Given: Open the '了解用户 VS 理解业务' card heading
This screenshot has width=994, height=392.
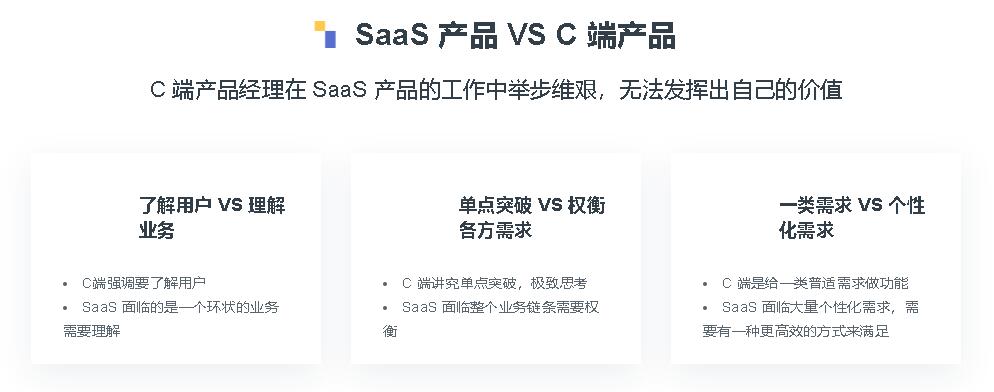Looking at the screenshot, I should 212,218.
